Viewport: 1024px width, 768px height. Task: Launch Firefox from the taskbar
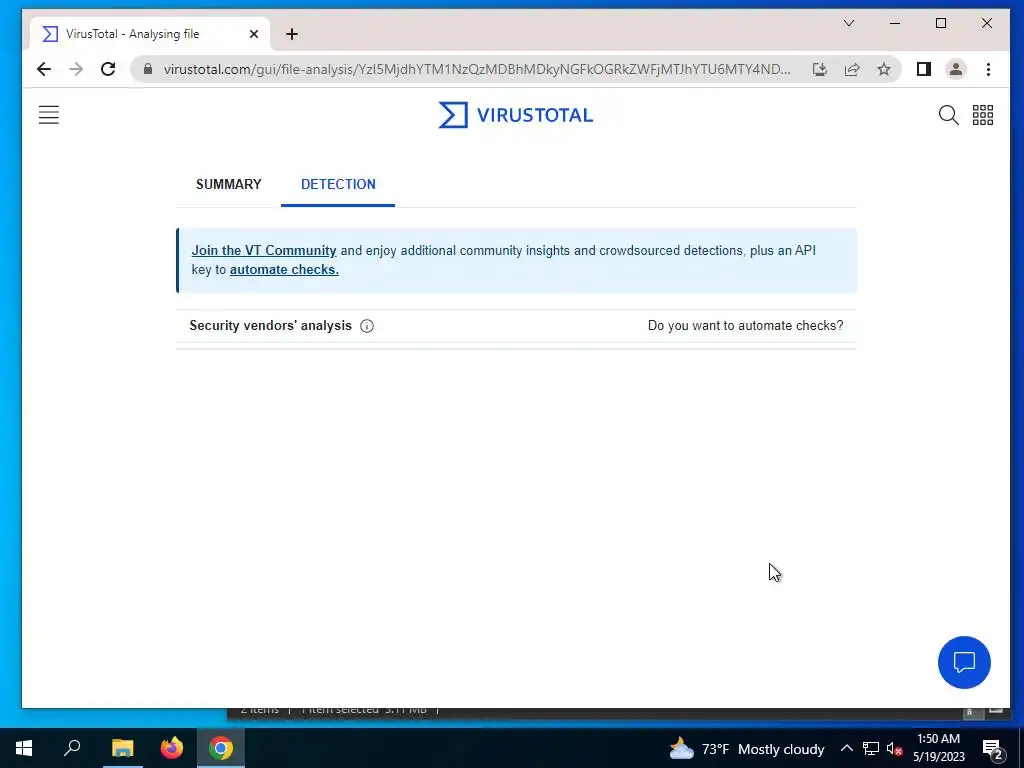(172, 748)
